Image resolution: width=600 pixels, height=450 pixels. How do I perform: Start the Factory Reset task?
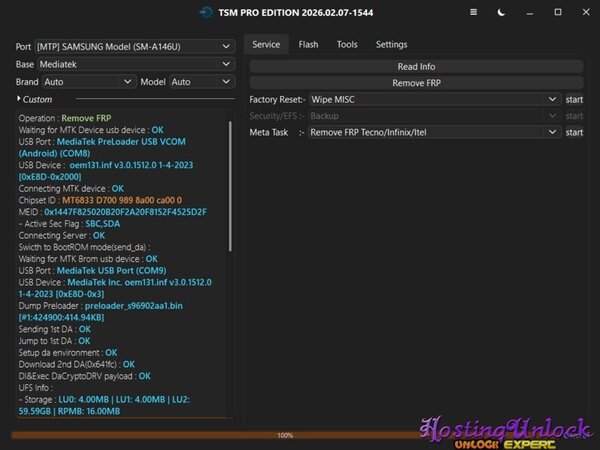click(574, 99)
